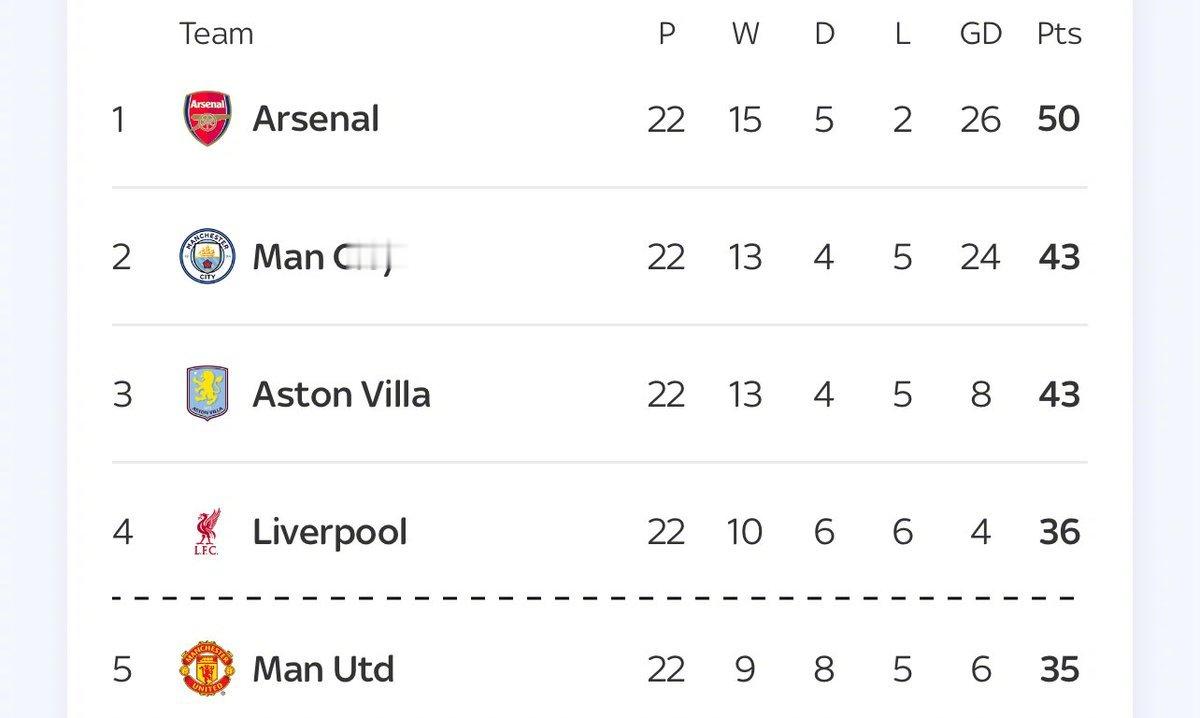The height and width of the screenshot is (718, 1200).
Task: Open the Arsenal team name link
Action: coord(315,120)
